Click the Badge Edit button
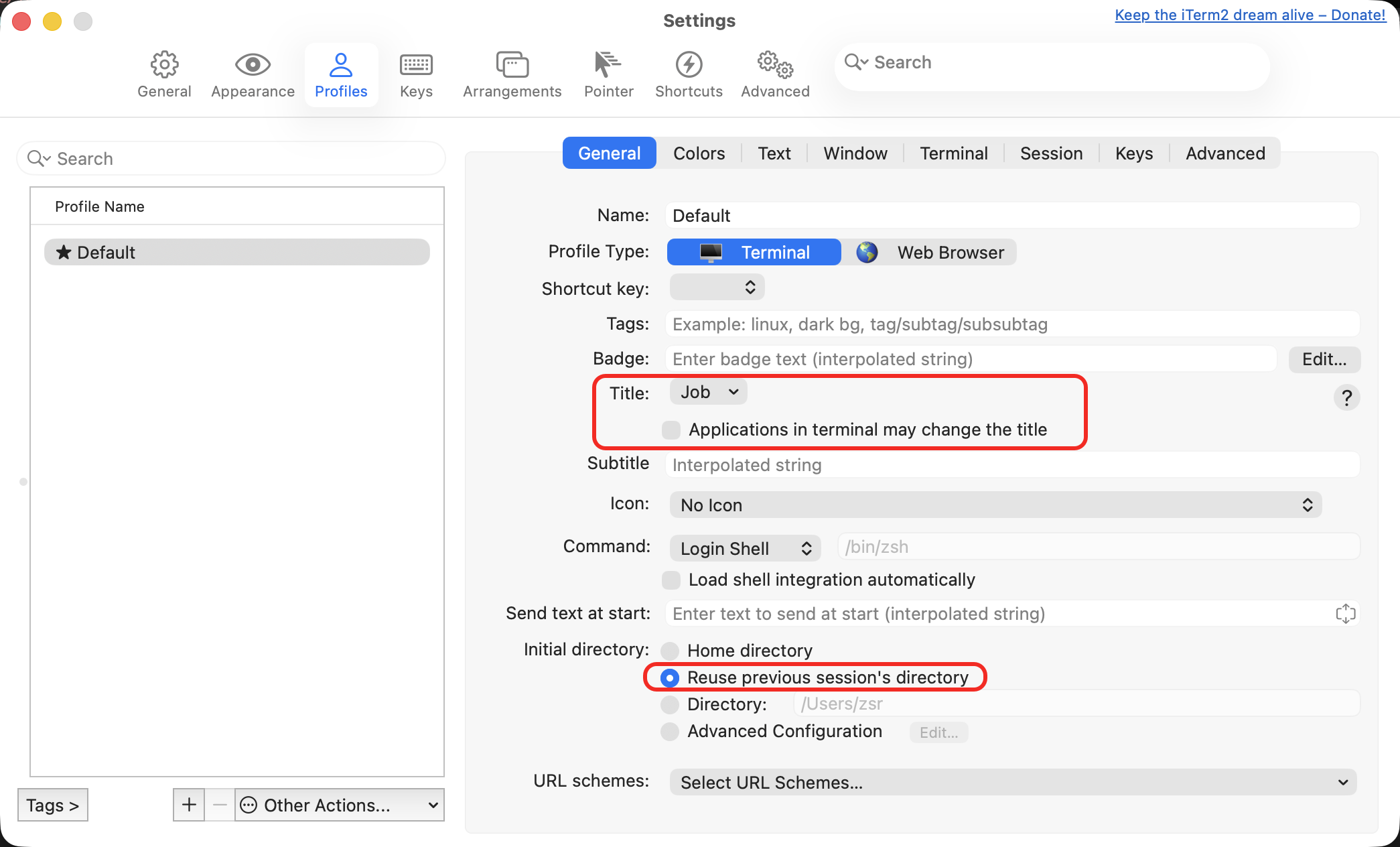The image size is (1400, 847). coord(1324,359)
